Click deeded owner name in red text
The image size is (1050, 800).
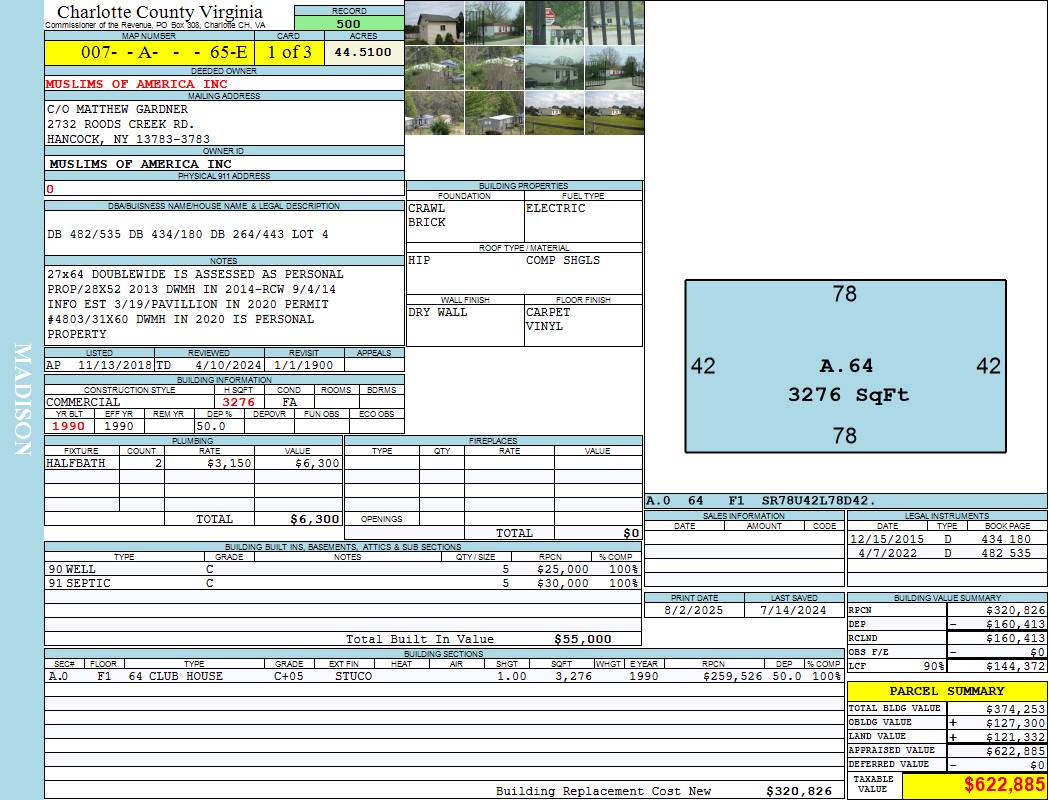[137, 84]
